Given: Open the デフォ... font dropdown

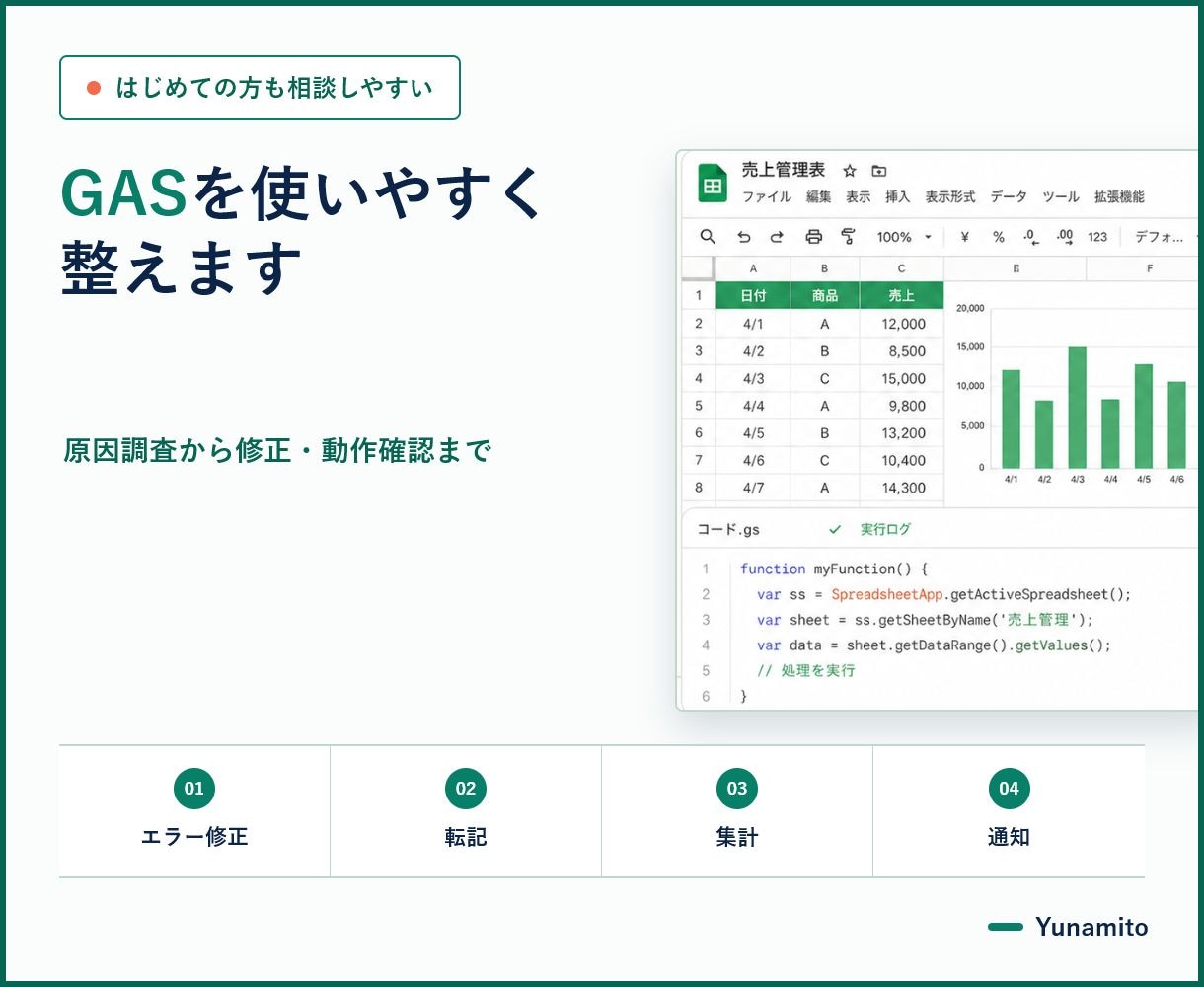Looking at the screenshot, I should click(x=1165, y=237).
